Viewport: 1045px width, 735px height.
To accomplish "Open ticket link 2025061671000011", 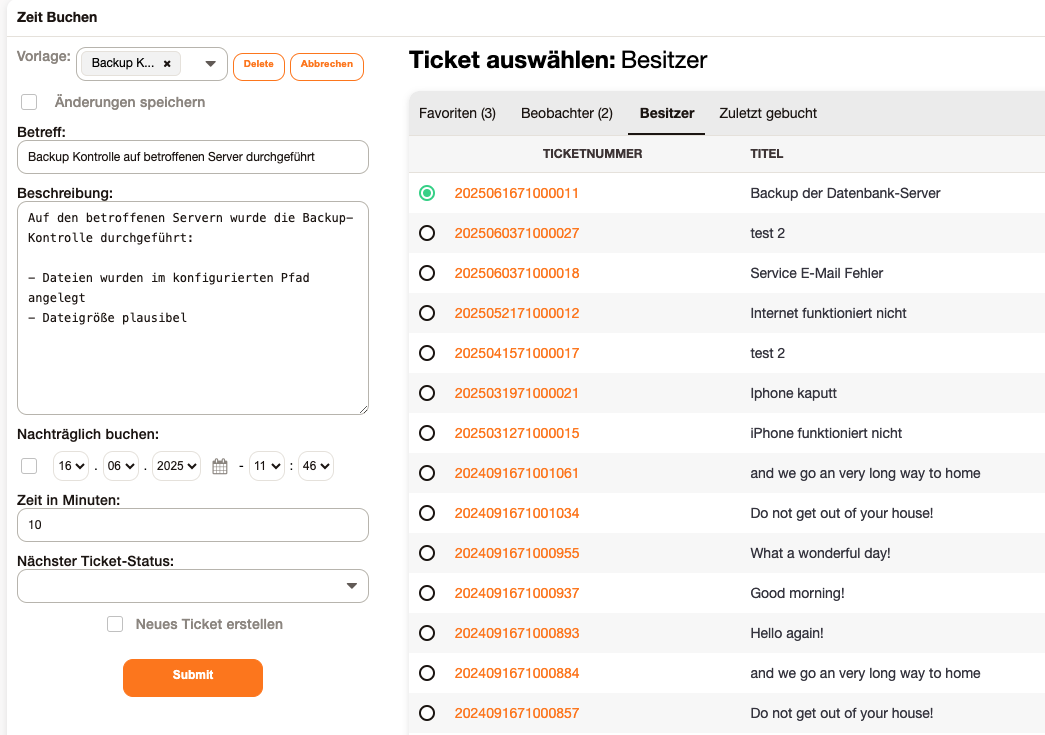I will coord(517,193).
